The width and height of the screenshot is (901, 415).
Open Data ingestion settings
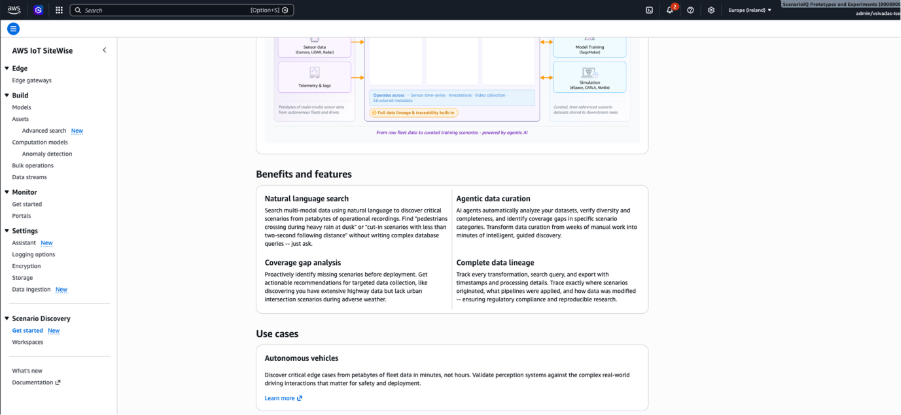(31, 290)
